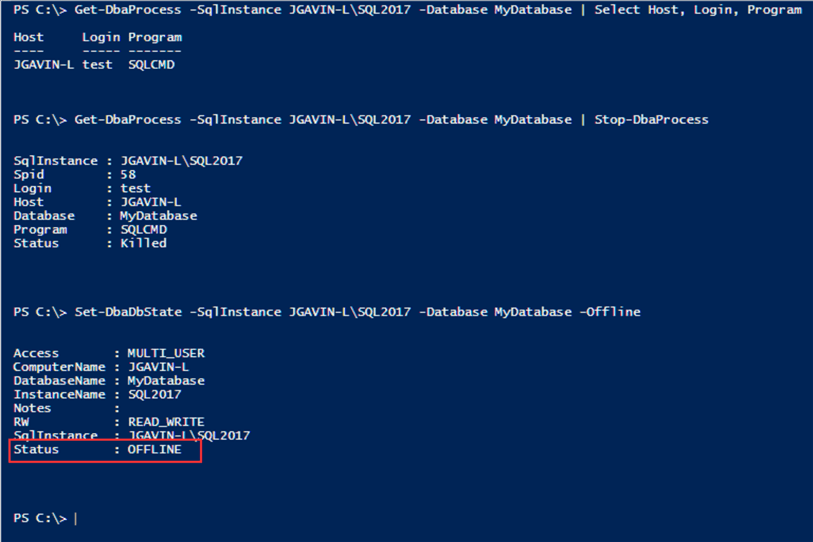Click 'JGAVIN-L' value of the Host property

[x=151, y=202]
